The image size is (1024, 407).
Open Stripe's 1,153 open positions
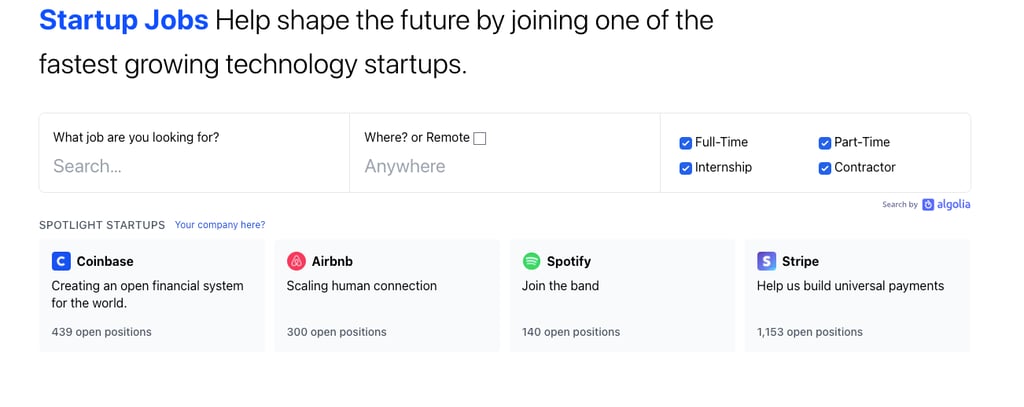[x=810, y=332]
